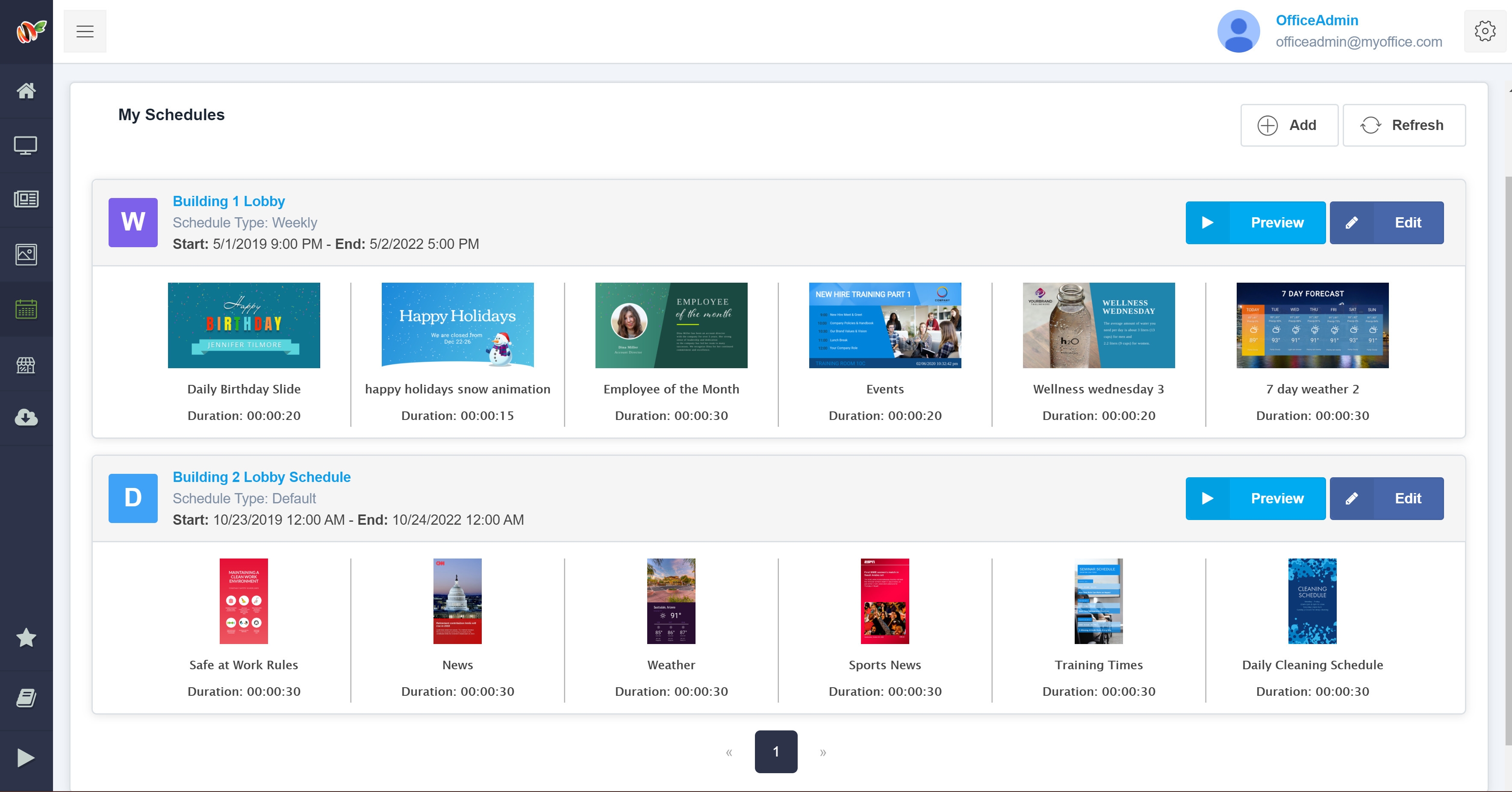The width and height of the screenshot is (1512, 792).
Task: Open the image media library icon
Action: (x=26, y=254)
